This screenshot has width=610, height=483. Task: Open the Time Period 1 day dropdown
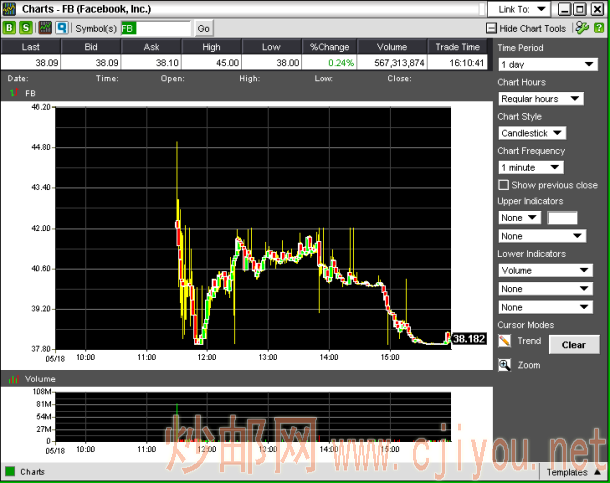pos(548,64)
